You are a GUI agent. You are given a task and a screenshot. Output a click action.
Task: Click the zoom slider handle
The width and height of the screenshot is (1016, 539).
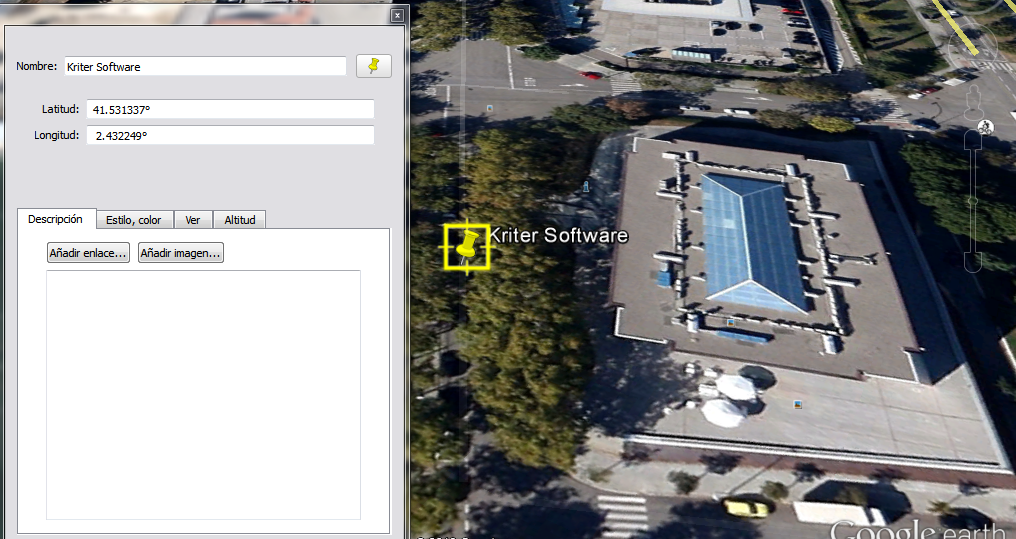[x=972, y=201]
